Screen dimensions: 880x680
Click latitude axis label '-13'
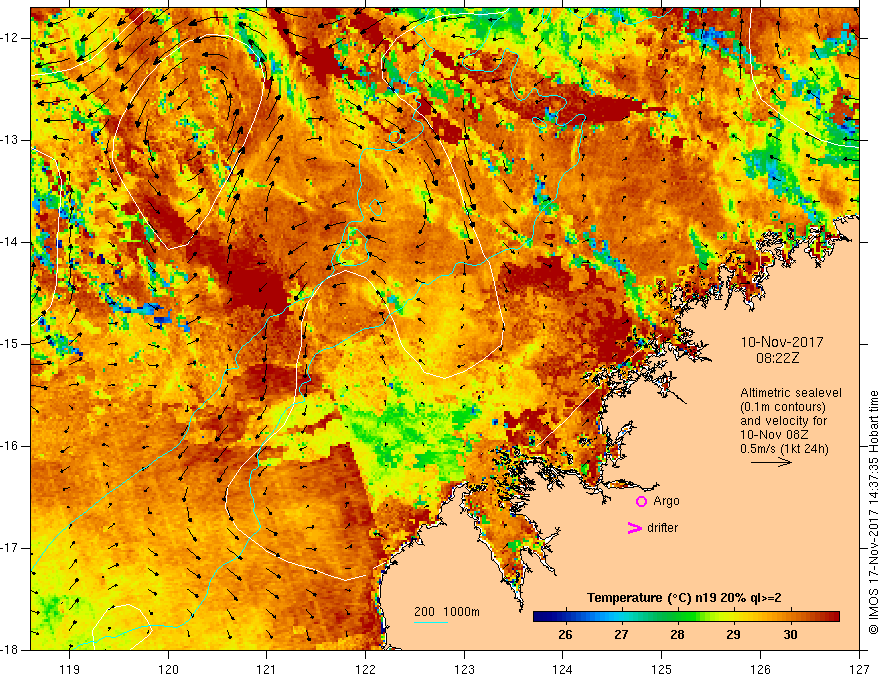[10, 140]
